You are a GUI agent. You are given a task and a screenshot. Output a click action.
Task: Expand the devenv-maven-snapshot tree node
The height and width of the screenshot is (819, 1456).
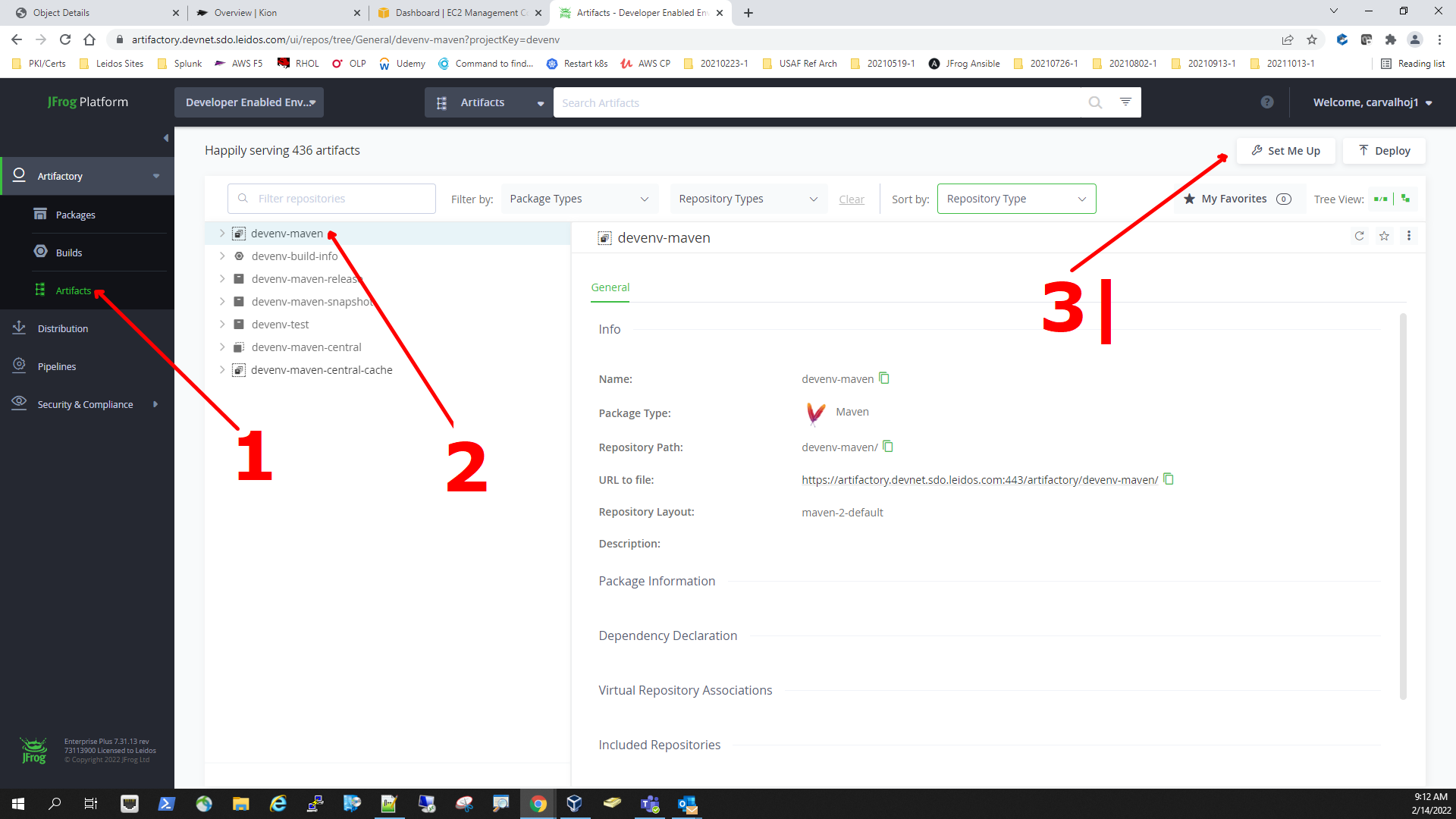point(222,302)
